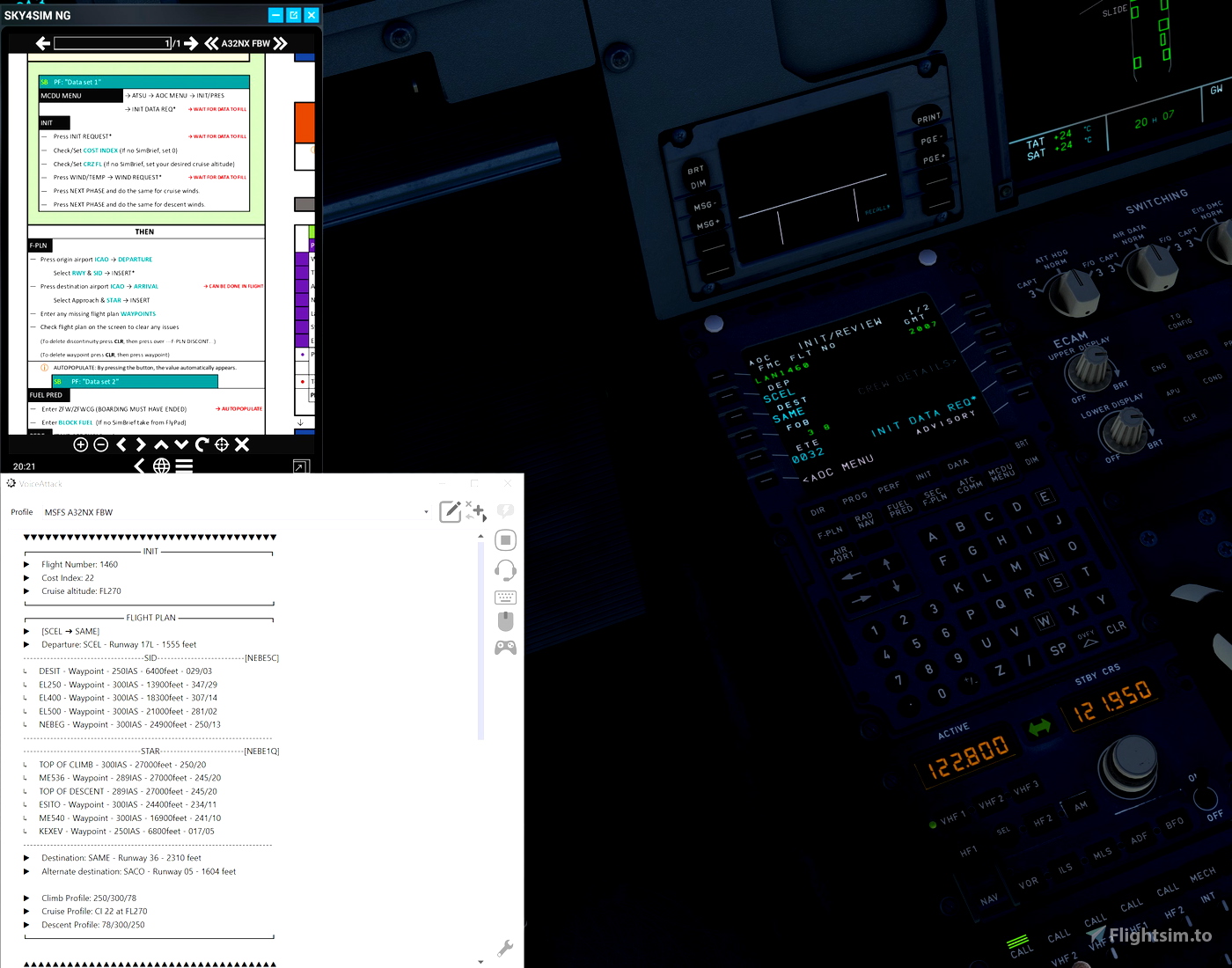Screen dimensions: 1232x968
Task: Select log line 'NEBEG - Waypoint'
Action: click(x=129, y=725)
